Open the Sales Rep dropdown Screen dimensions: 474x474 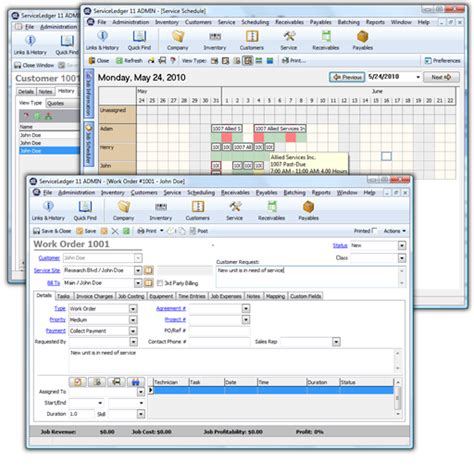tap(336, 342)
